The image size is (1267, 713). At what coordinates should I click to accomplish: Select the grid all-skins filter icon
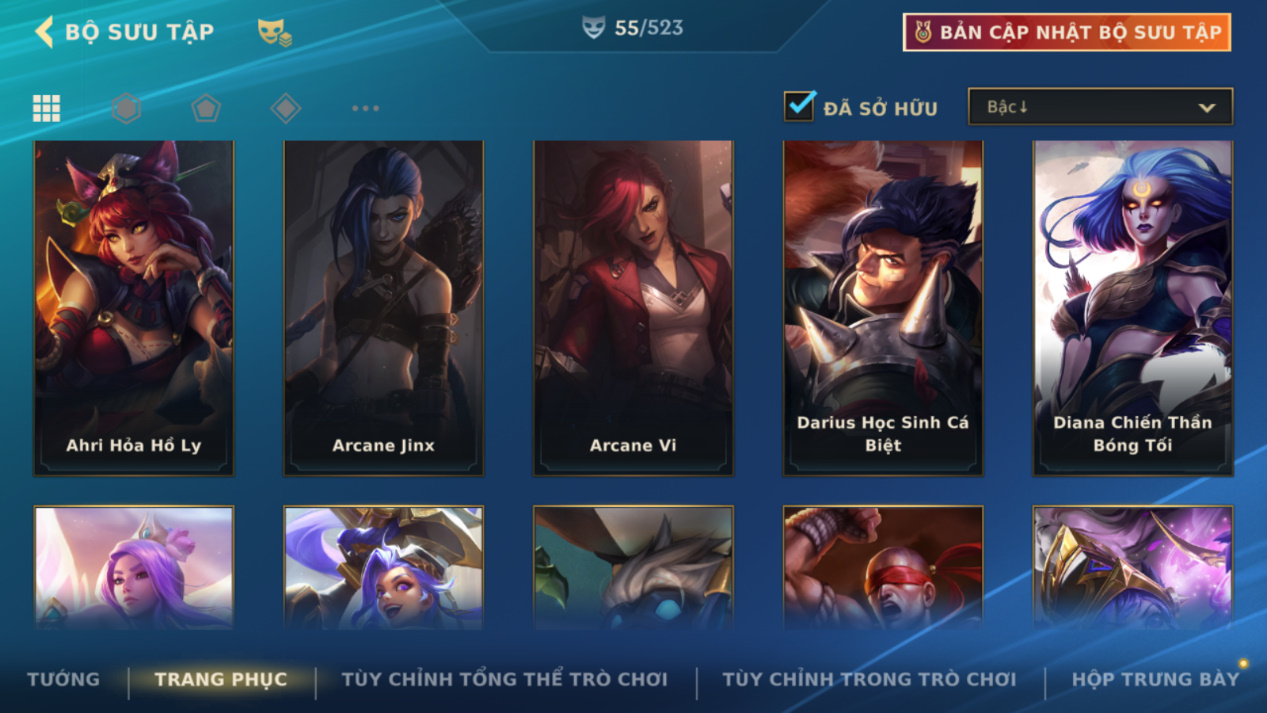[46, 108]
